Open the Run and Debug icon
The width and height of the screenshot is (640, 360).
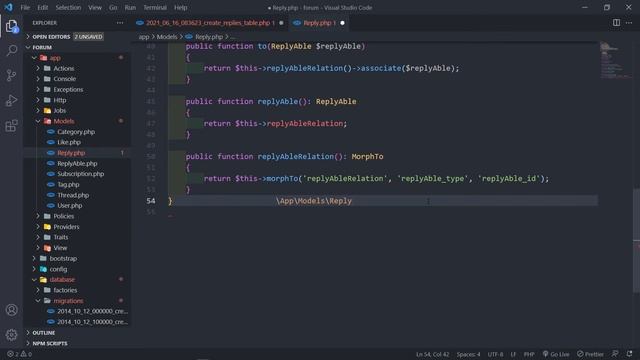coord(11,100)
